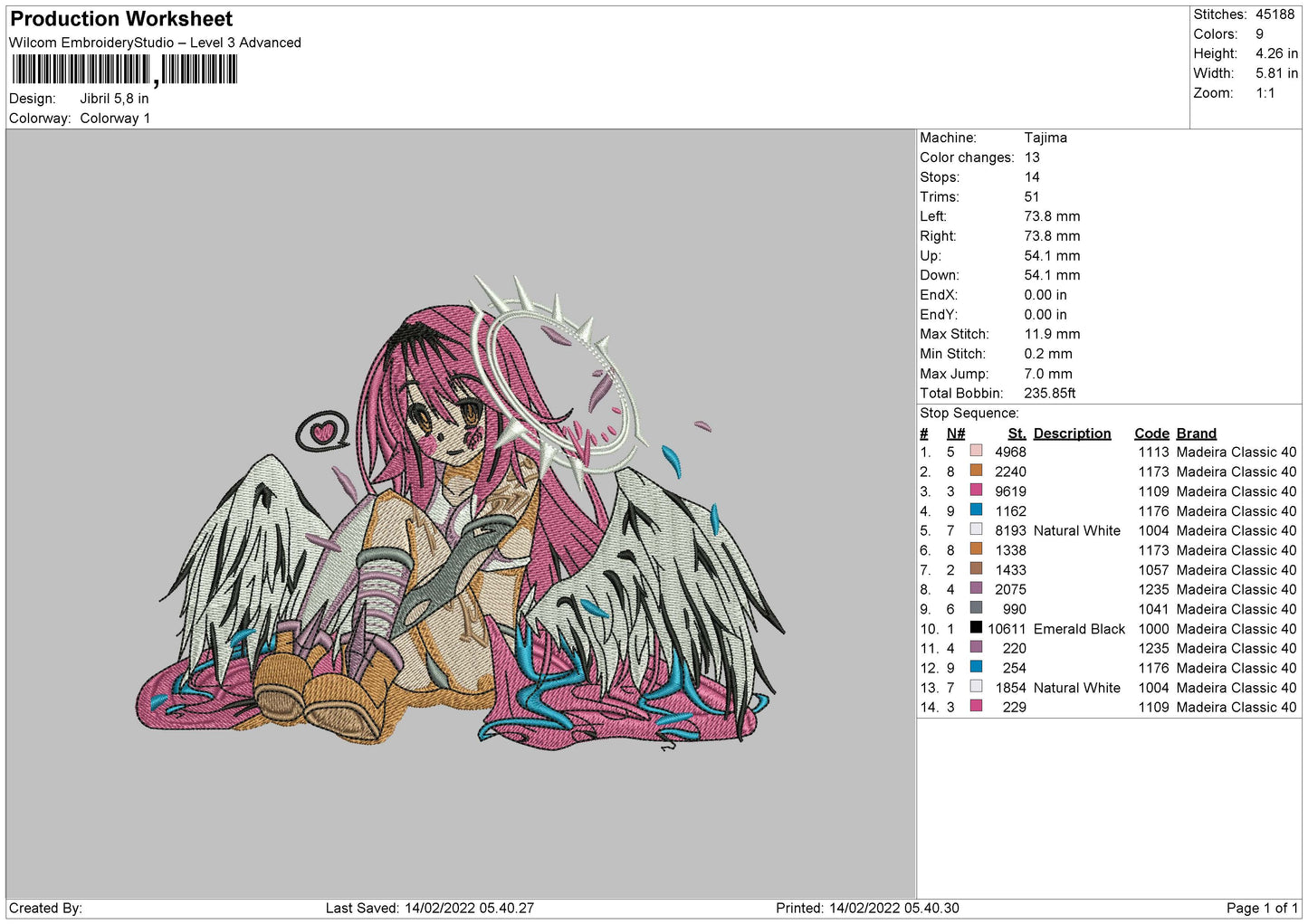Pick the magenta swatch at stop 3
The width and height of the screenshot is (1308, 924).
click(x=976, y=491)
